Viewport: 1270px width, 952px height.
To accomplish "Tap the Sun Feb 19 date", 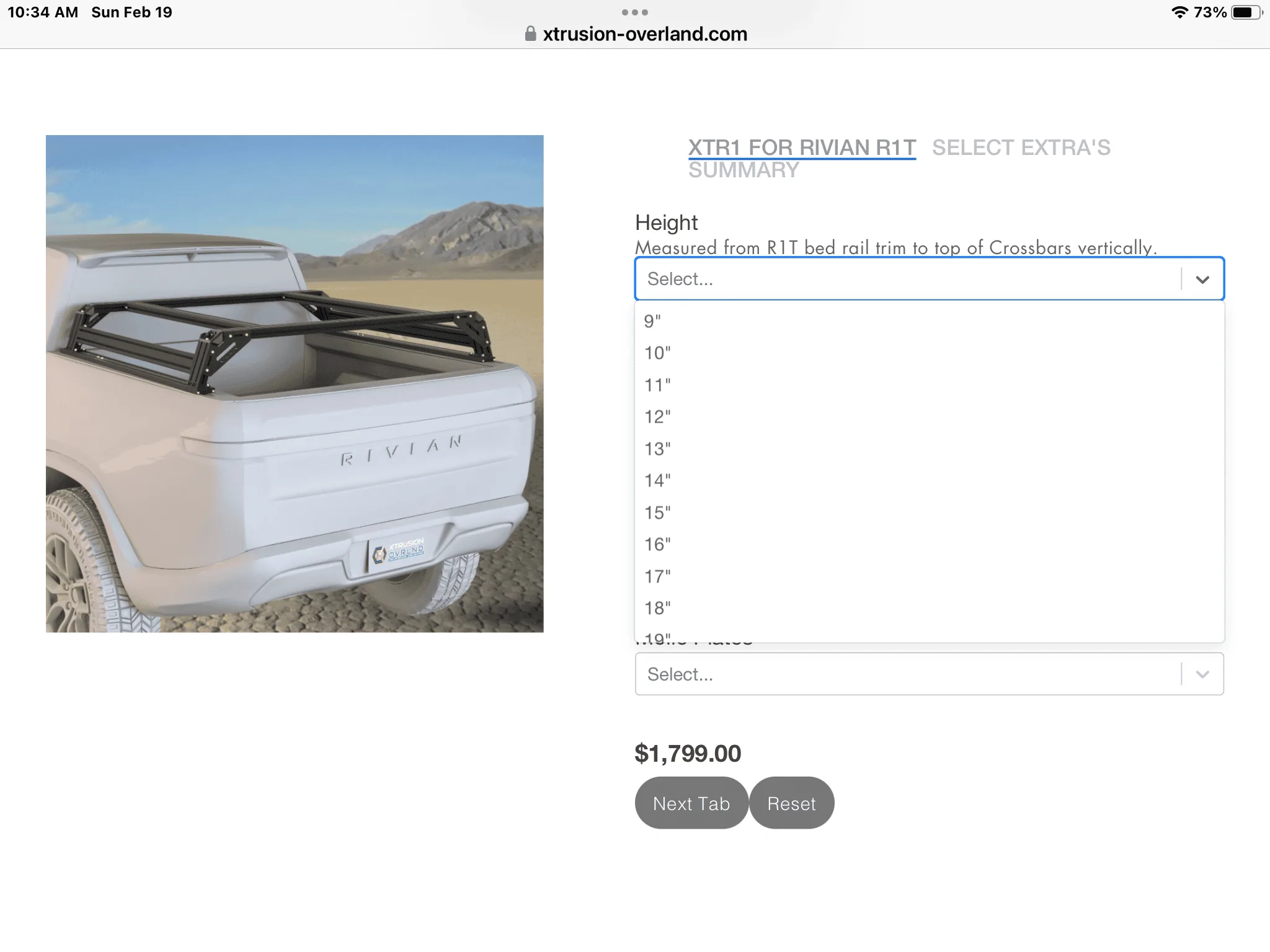I will (131, 12).
